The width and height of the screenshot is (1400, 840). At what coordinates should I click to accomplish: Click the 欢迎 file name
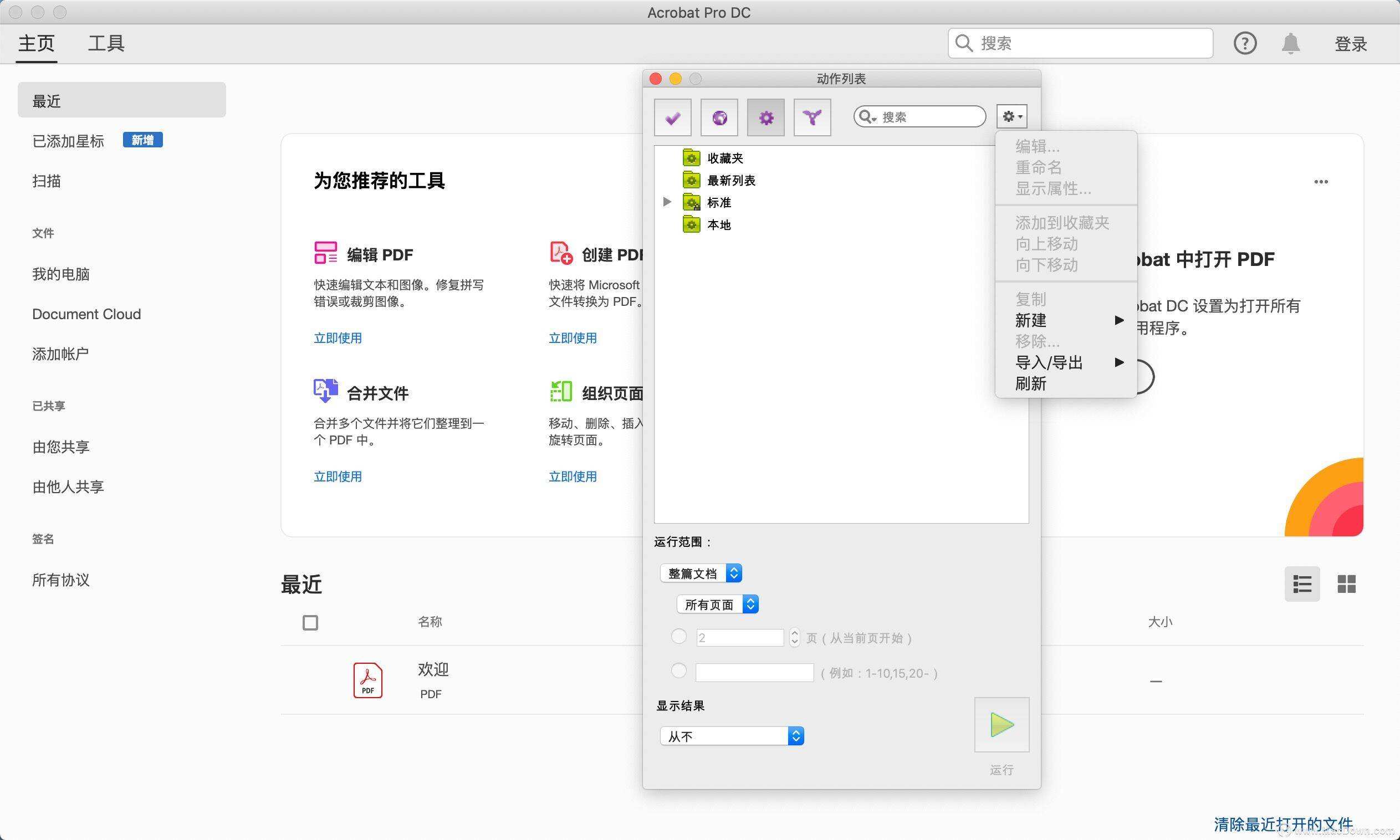click(x=433, y=669)
